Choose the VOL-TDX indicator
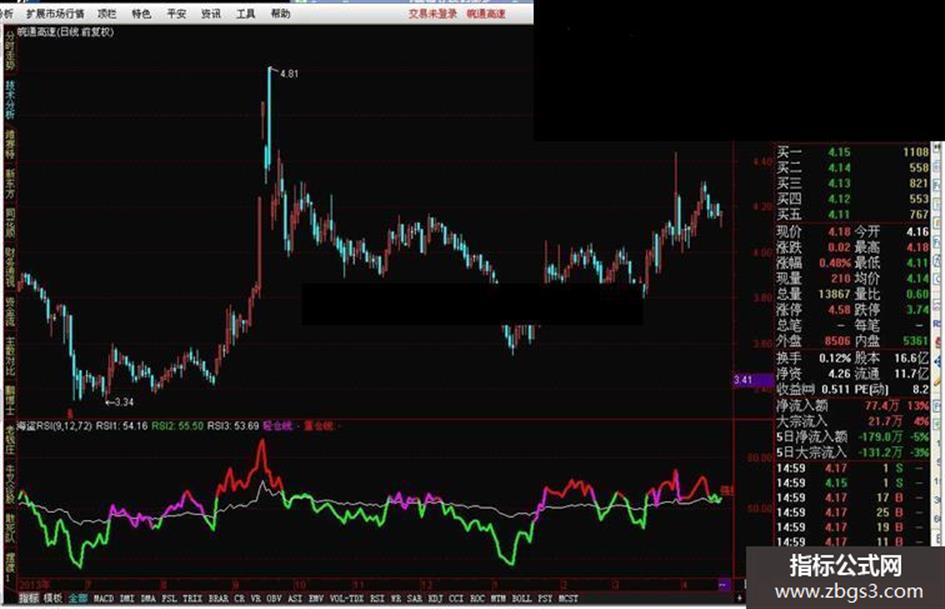Image resolution: width=945 pixels, height=609 pixels. [347, 598]
